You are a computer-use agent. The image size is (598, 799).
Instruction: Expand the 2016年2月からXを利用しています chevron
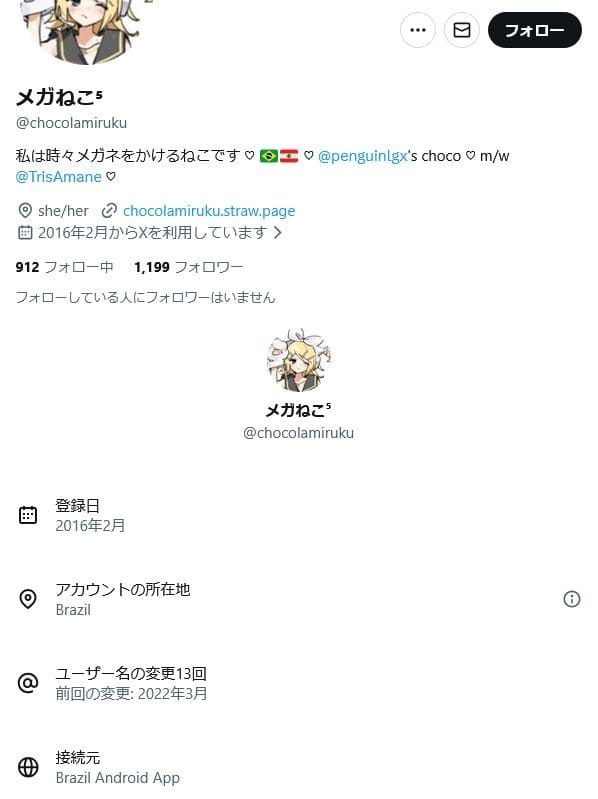[x=278, y=233]
